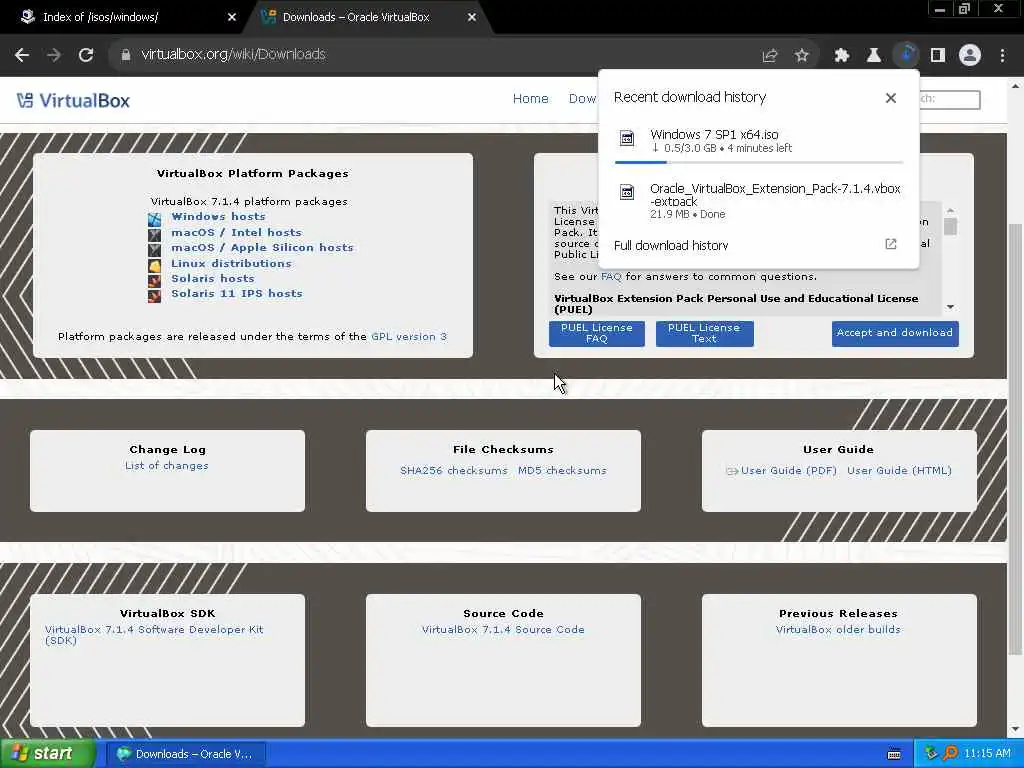The height and width of the screenshot is (768, 1024).
Task: Click the share page icon
Action: coord(770,56)
